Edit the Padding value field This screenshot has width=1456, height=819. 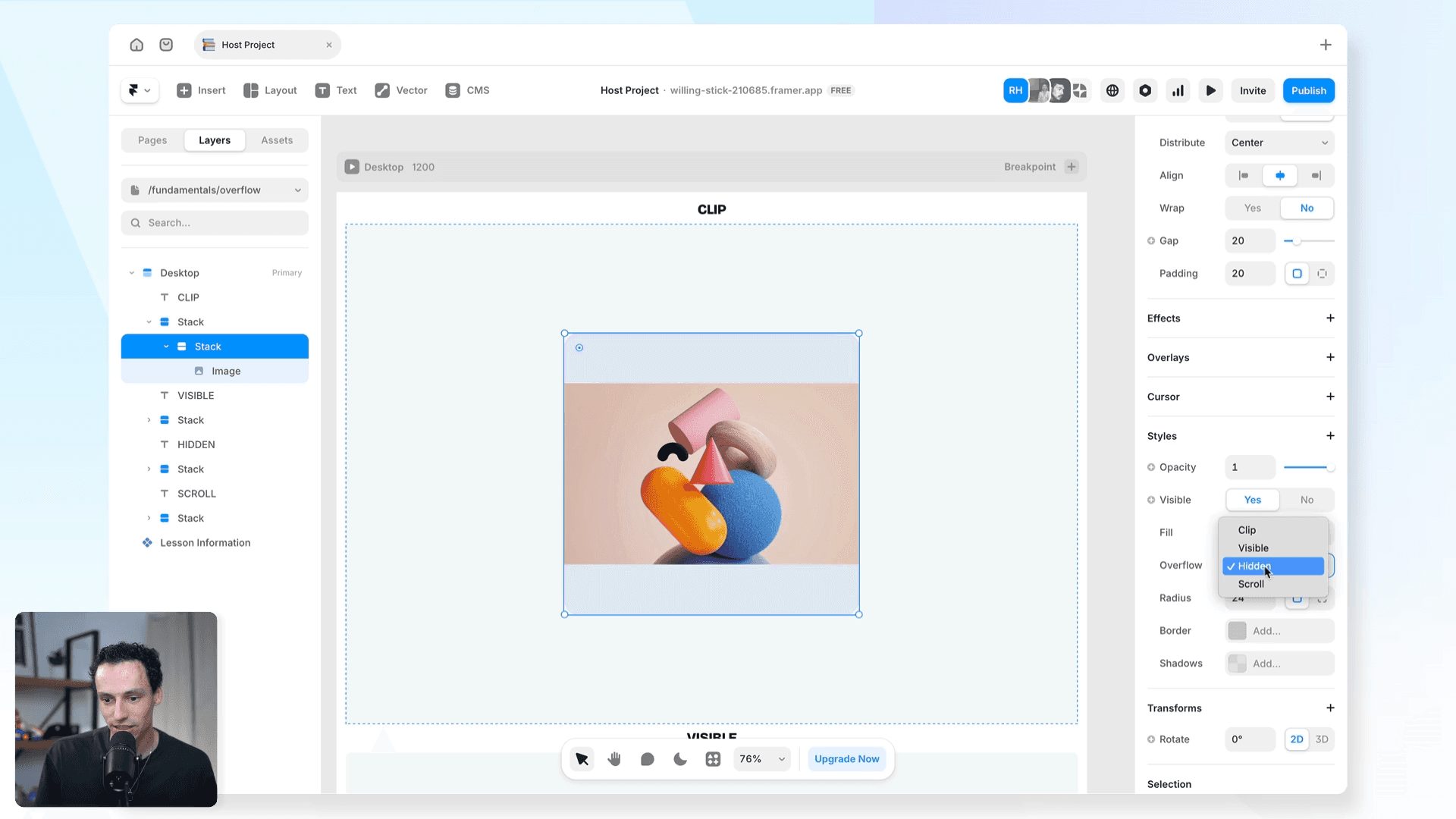(x=1250, y=274)
